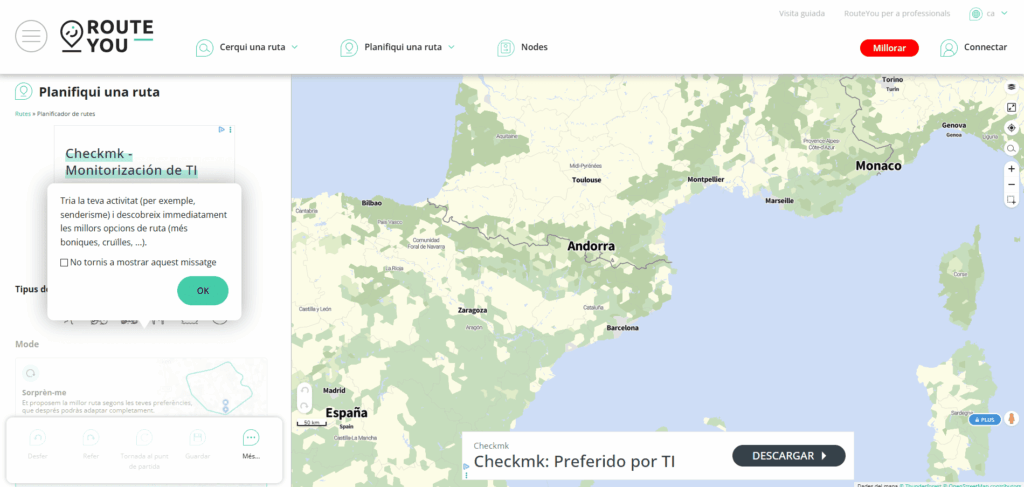Open the map layers selector
This screenshot has width=1024, height=487.
1011,87
